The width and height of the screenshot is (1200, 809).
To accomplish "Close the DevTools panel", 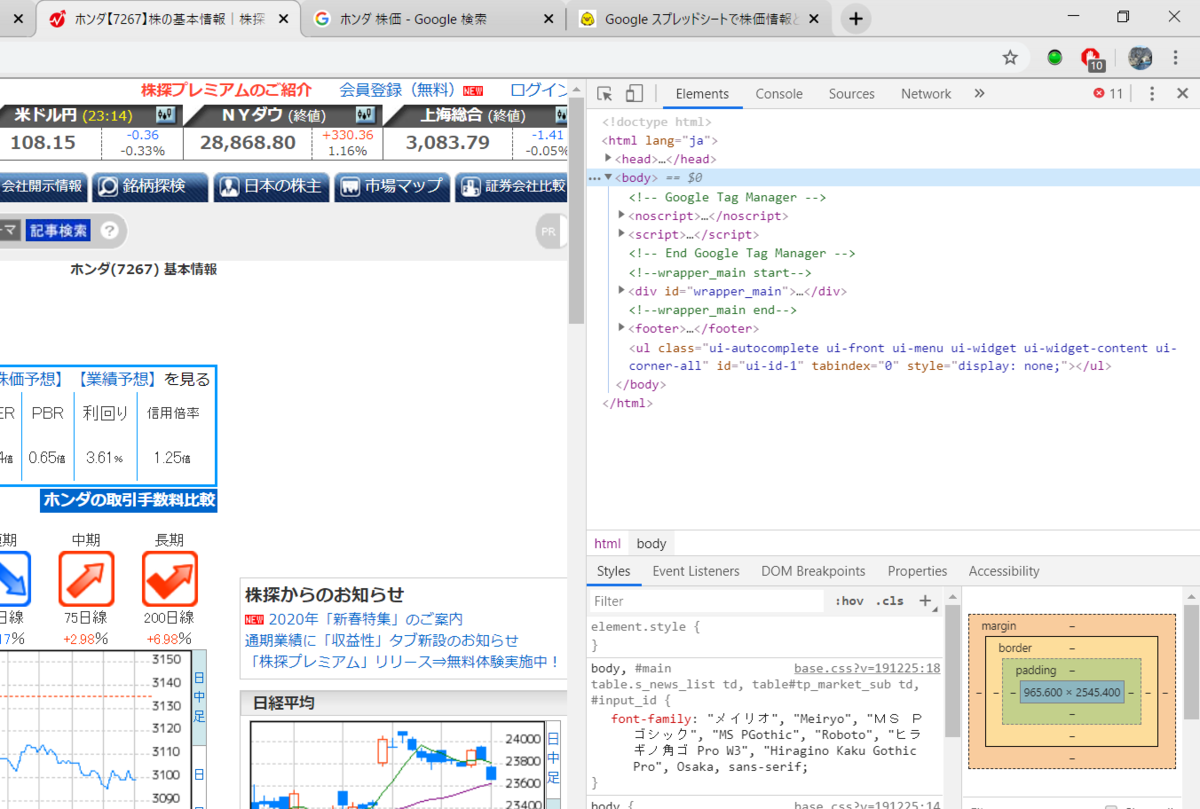I will click(1182, 94).
